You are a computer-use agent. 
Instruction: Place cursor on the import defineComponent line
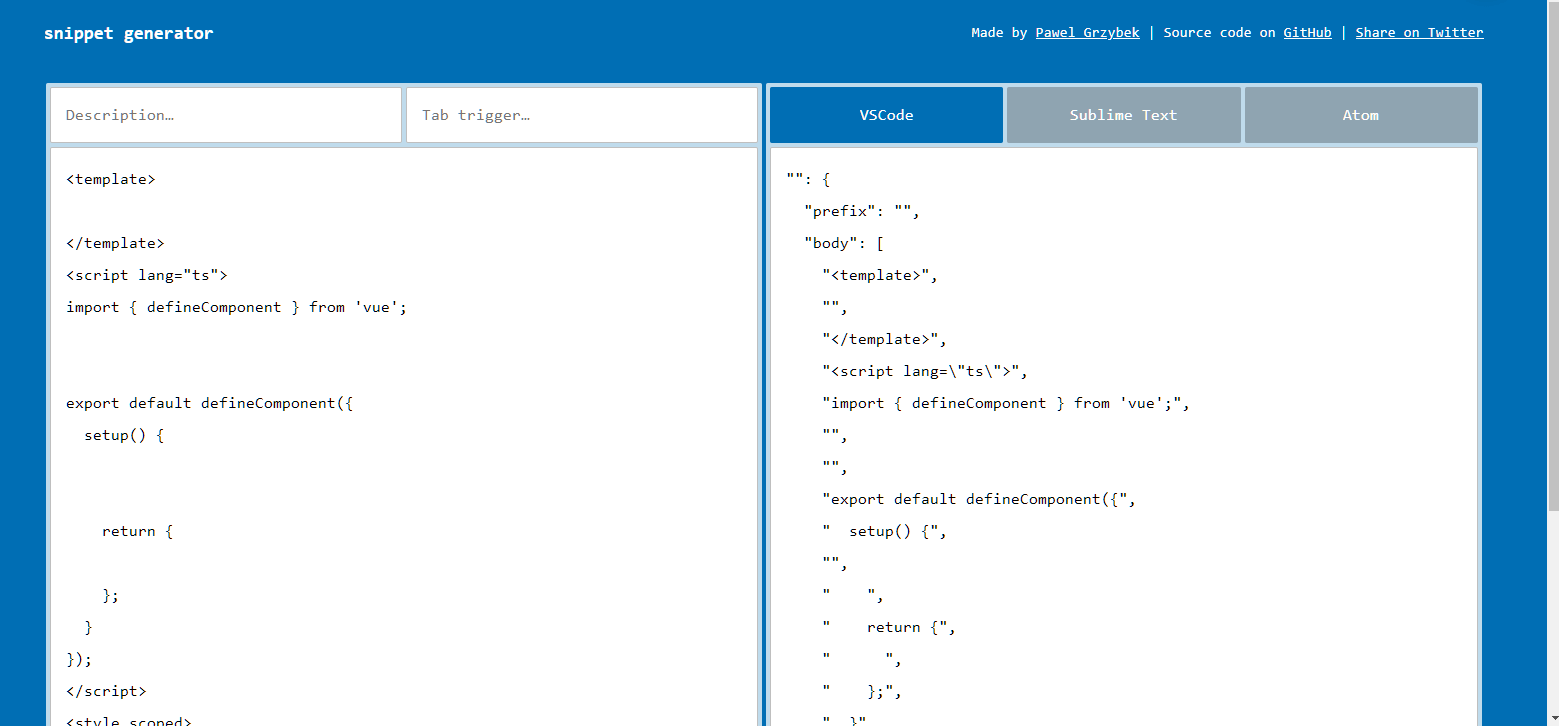coord(236,308)
